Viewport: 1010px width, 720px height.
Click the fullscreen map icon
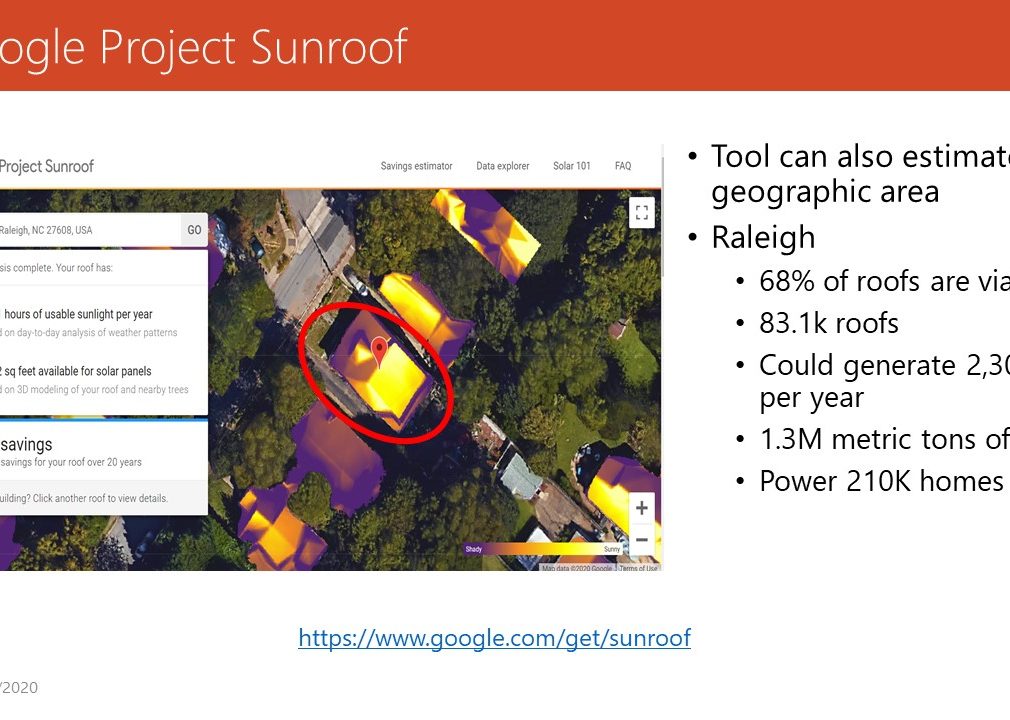[x=641, y=212]
